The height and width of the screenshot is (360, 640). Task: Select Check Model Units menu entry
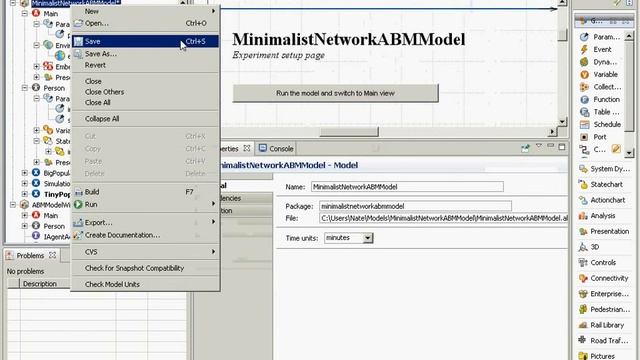(x=145, y=284)
